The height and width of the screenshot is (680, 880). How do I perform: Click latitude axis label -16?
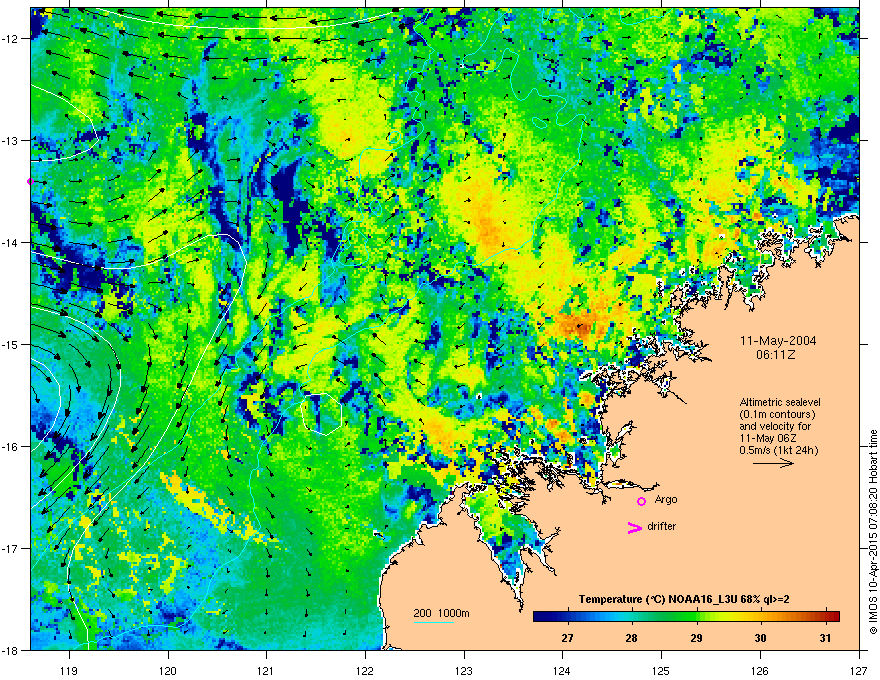click(x=10, y=447)
